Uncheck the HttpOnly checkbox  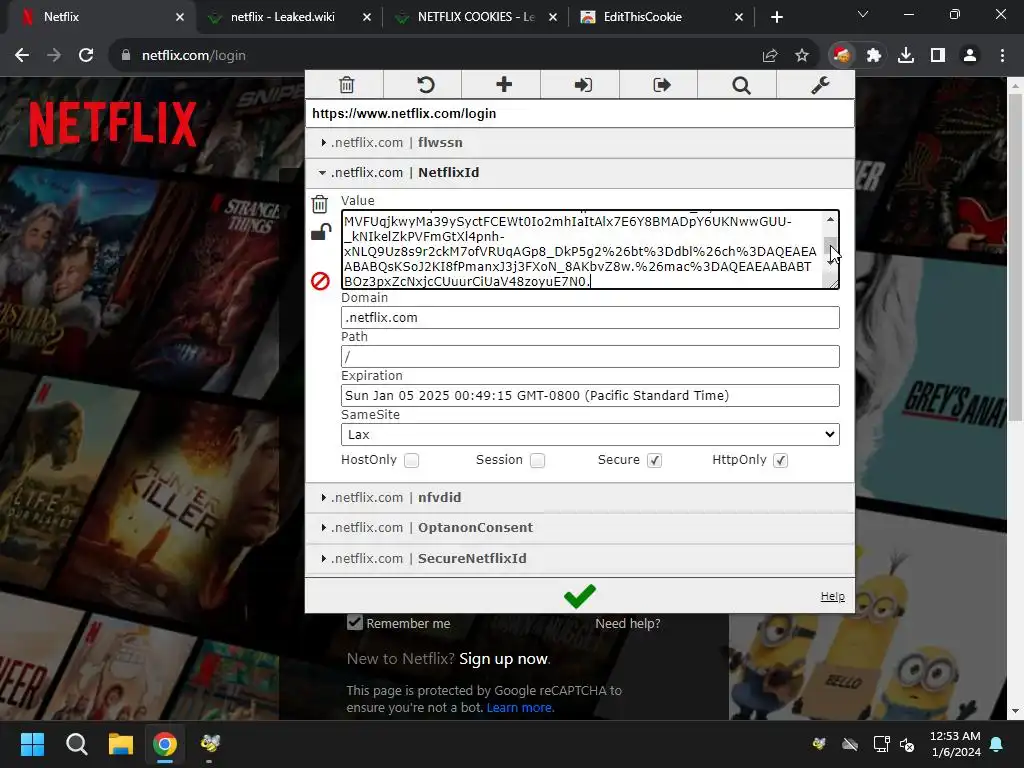[x=780, y=460]
